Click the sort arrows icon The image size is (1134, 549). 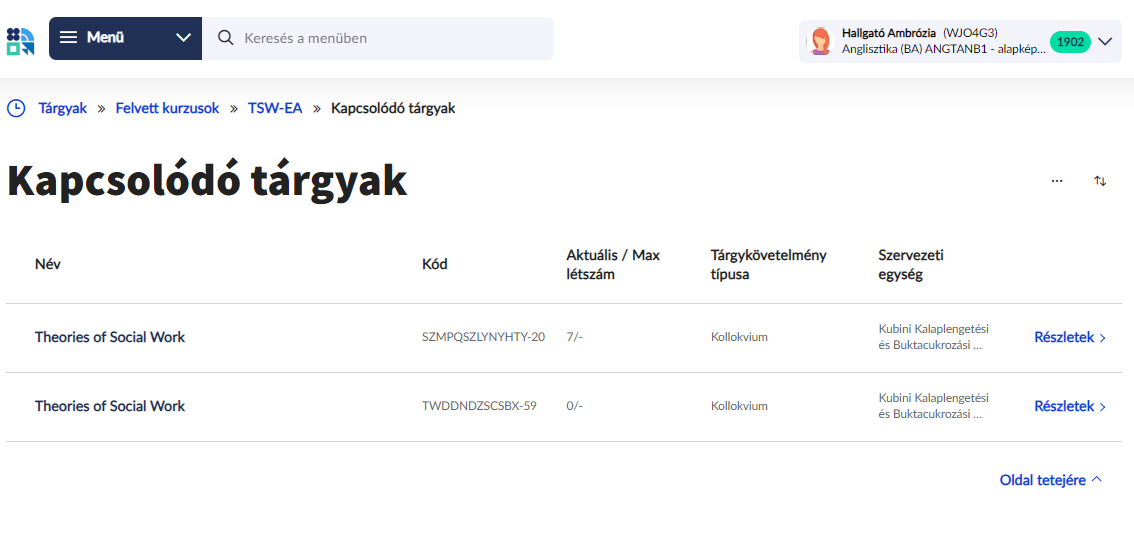pyautogui.click(x=1100, y=181)
